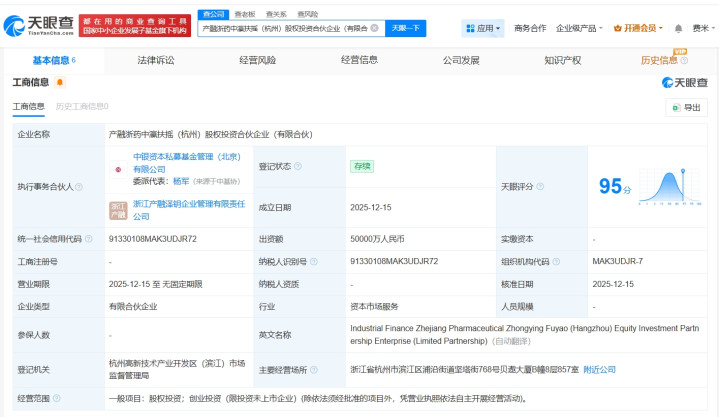Click the 导出 export button
719x417 pixels.
[686, 107]
